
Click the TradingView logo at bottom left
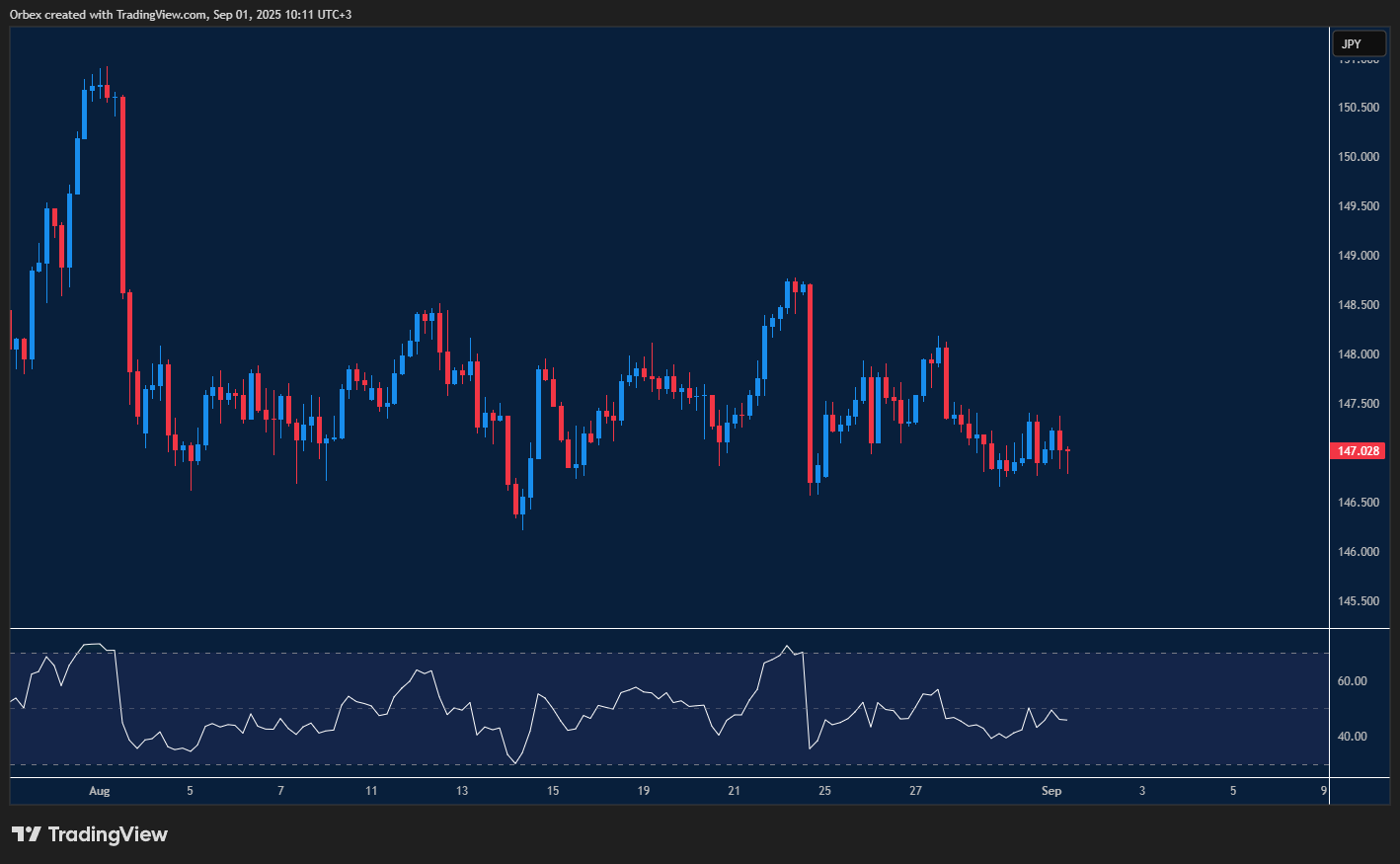[89, 834]
